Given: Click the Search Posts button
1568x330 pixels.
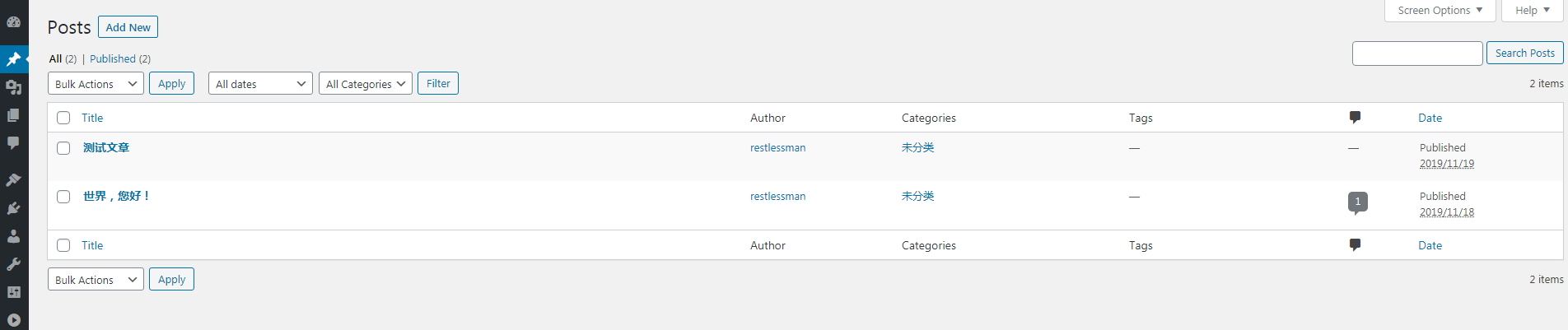Looking at the screenshot, I should [1525, 53].
